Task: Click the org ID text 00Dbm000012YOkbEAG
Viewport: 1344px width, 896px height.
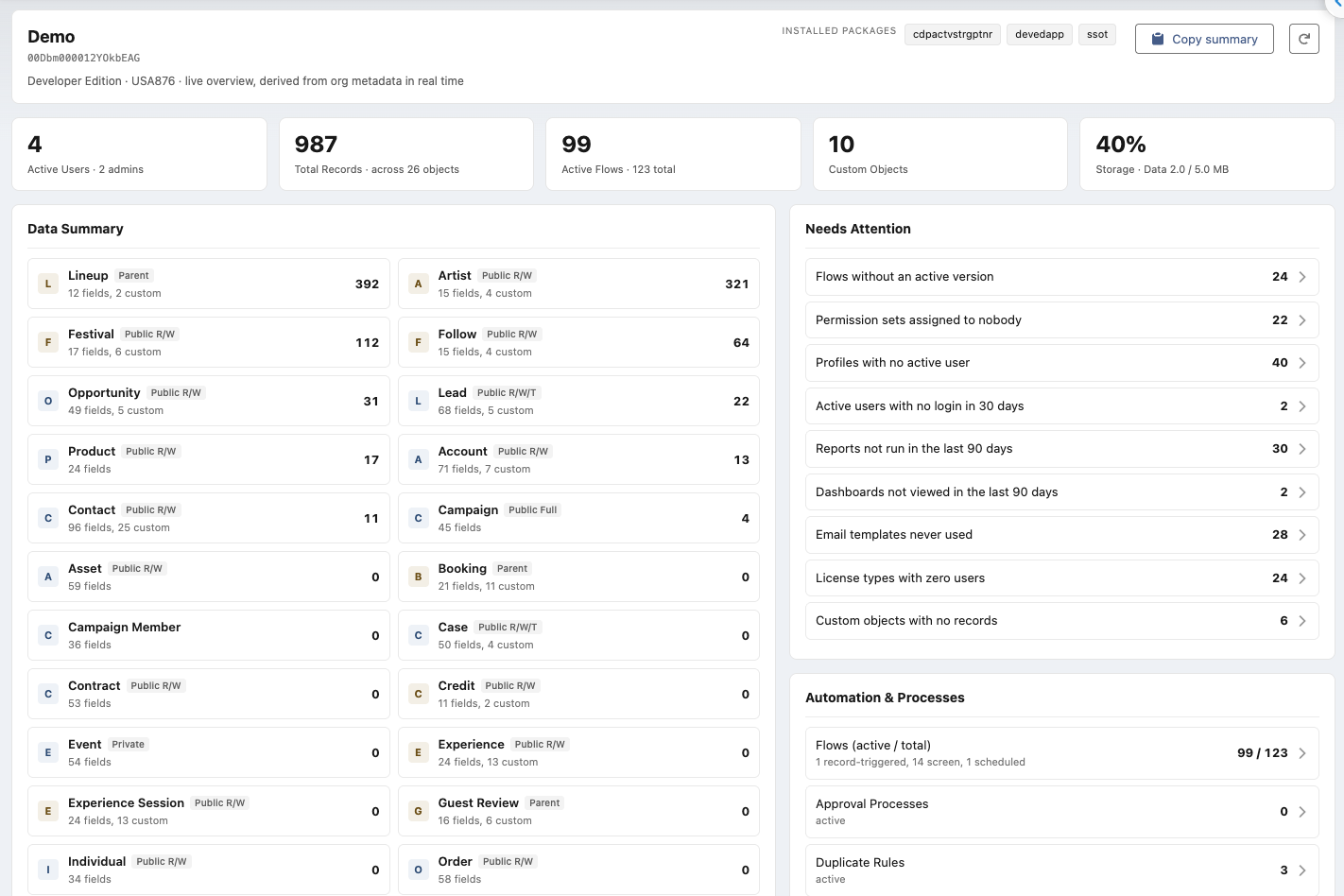Action: (x=84, y=59)
